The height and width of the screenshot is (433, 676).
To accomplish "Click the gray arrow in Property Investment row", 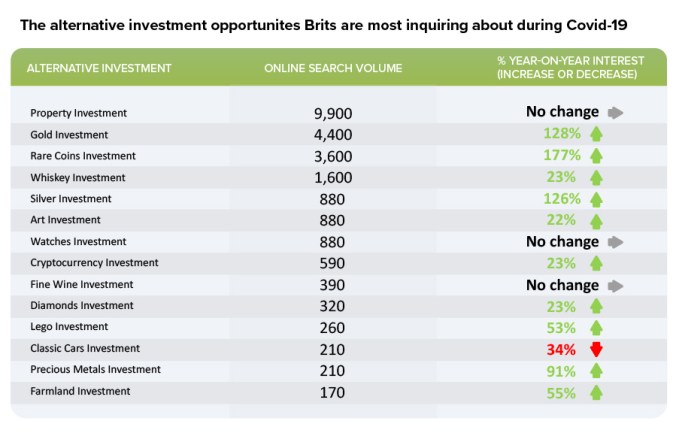I will [x=615, y=113].
